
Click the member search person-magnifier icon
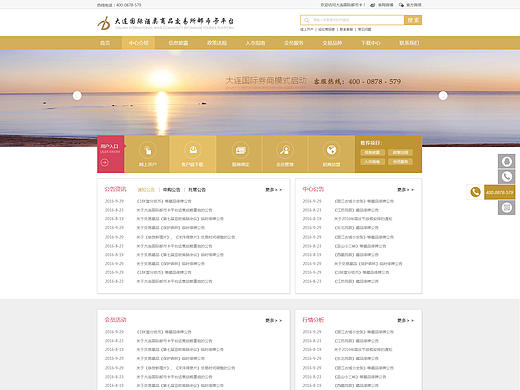click(285, 150)
